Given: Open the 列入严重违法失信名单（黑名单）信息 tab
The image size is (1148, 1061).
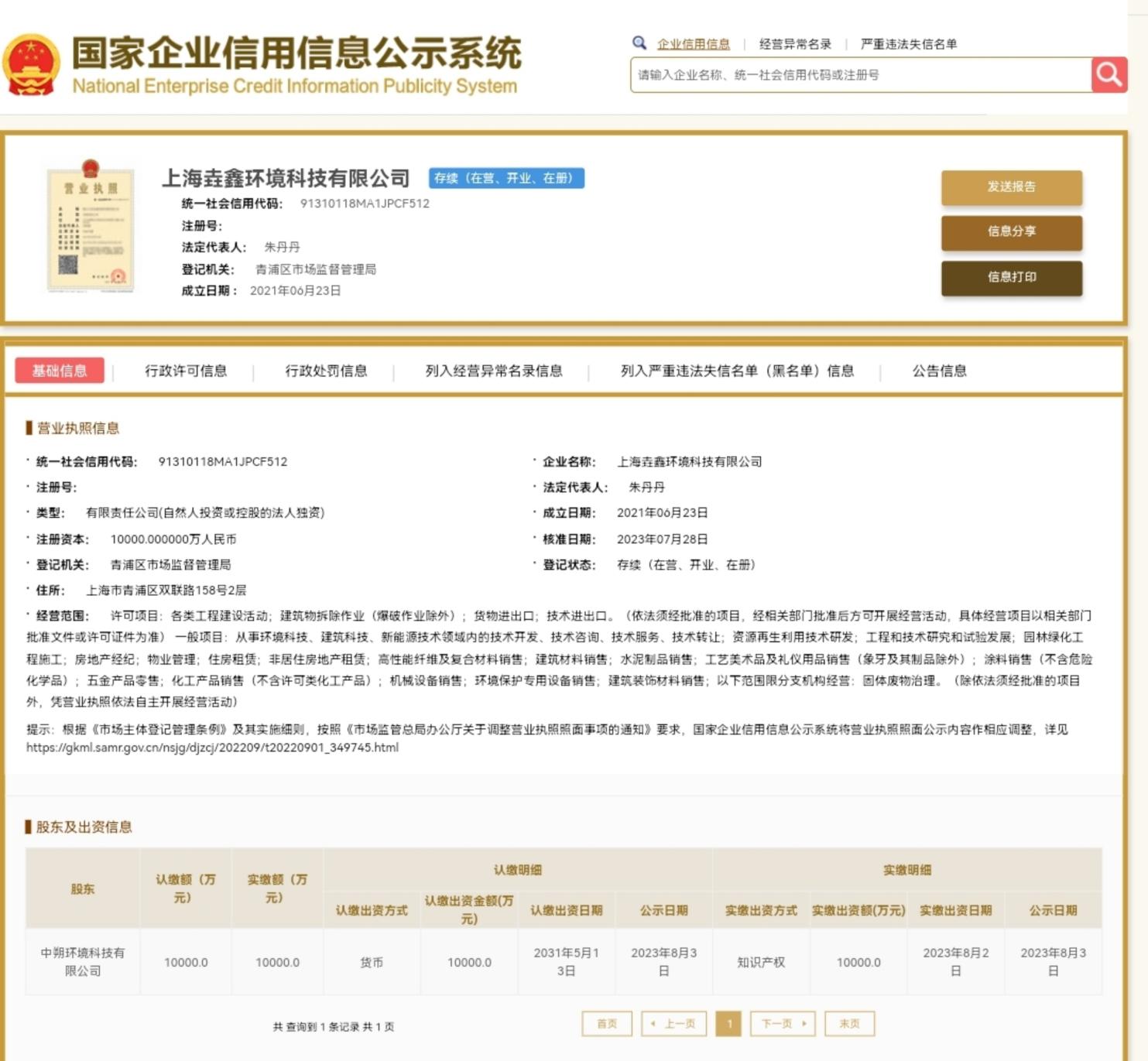Looking at the screenshot, I should pyautogui.click(x=737, y=371).
